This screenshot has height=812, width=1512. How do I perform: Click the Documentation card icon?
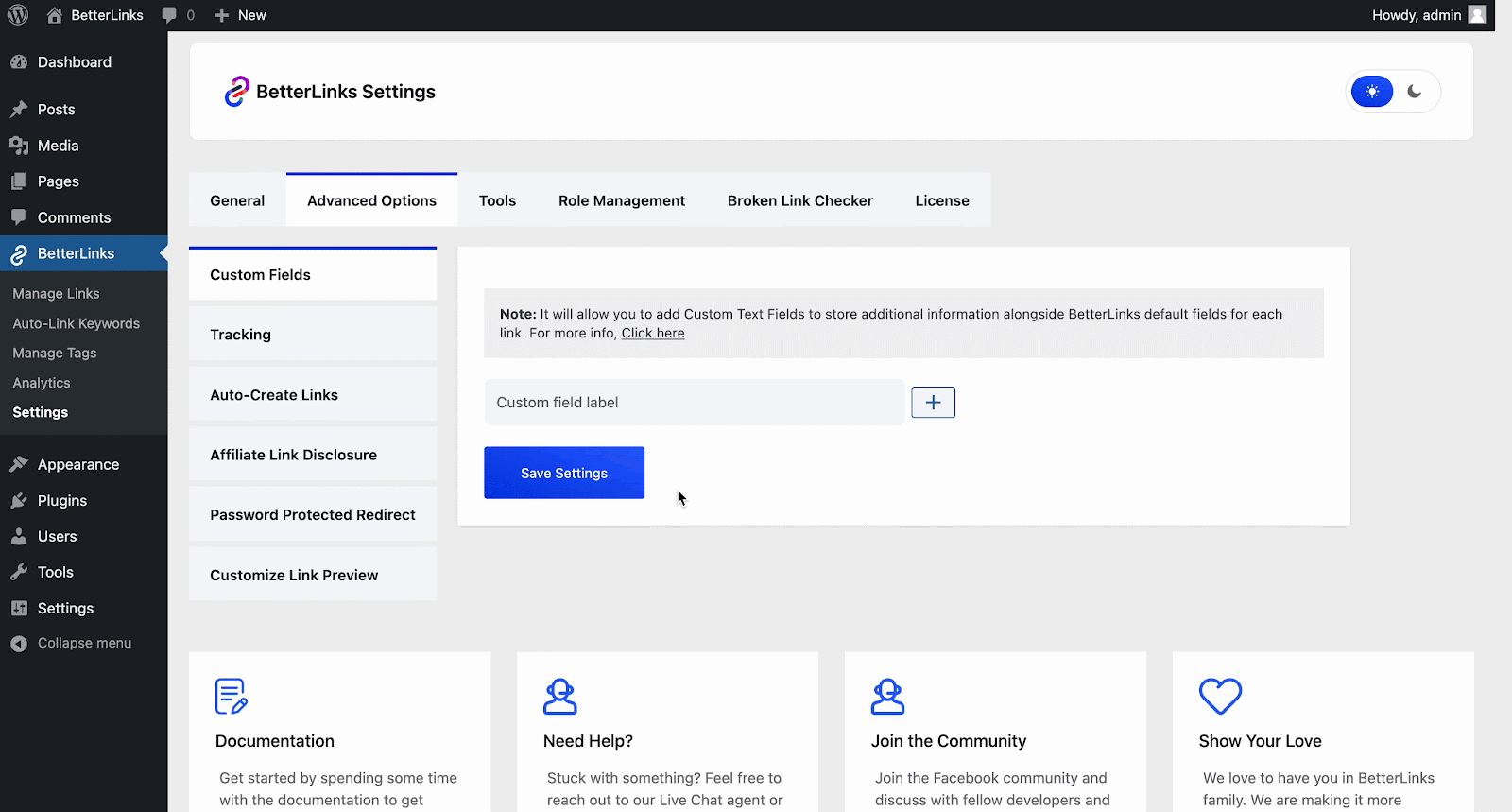coord(232,697)
